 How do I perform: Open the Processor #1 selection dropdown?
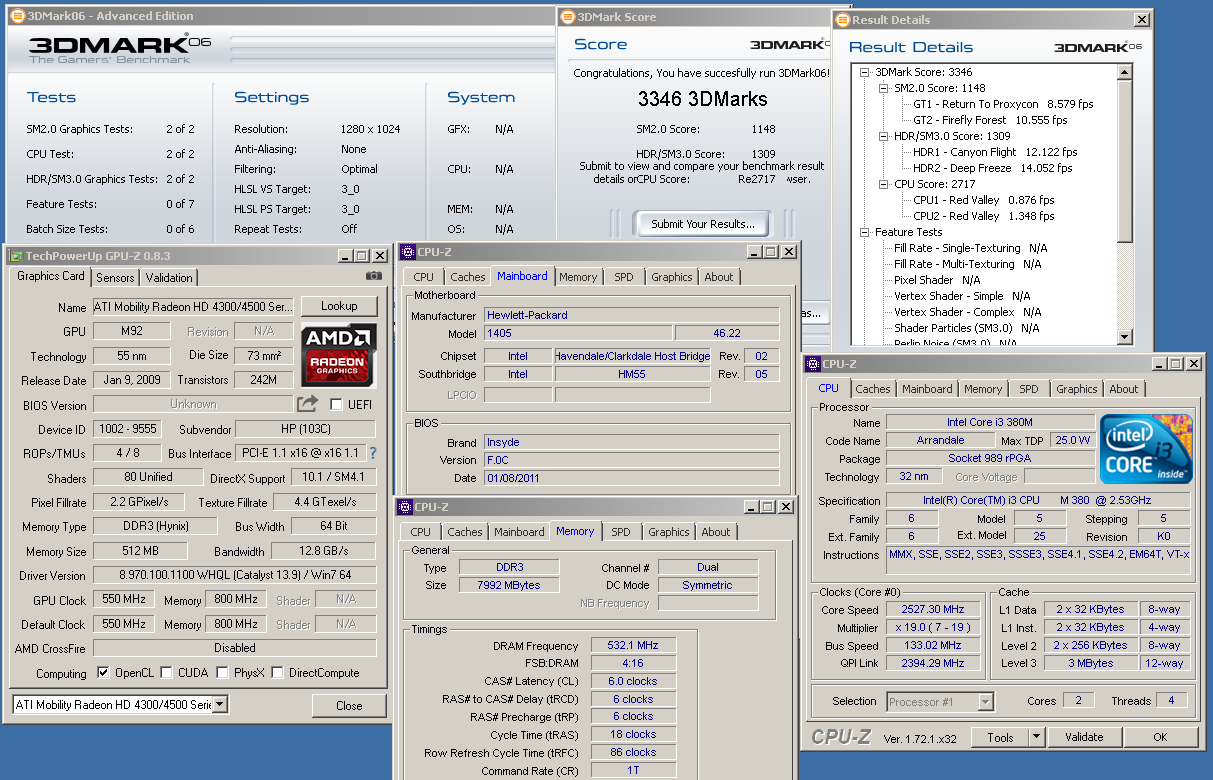[985, 701]
